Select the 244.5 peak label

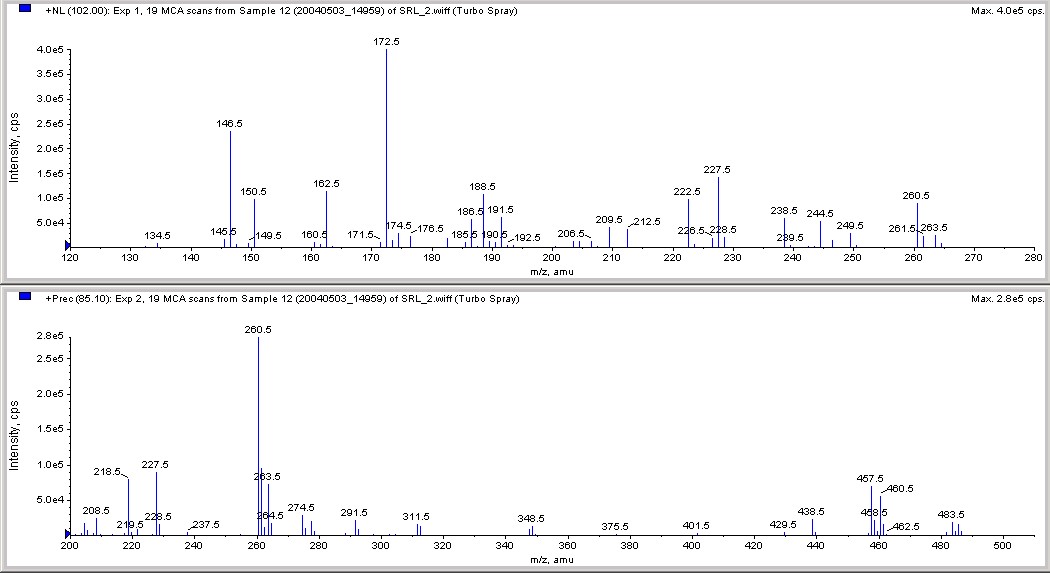click(x=820, y=214)
